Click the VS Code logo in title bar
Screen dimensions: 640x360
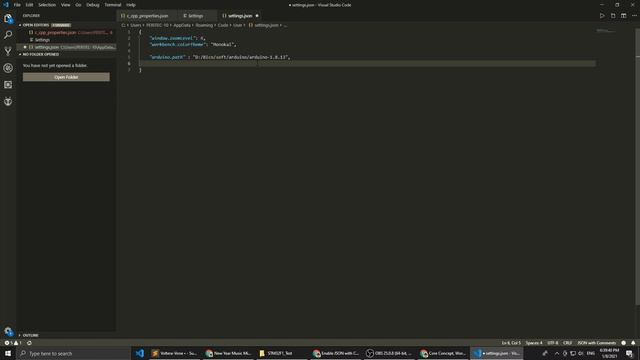pos(6,5)
